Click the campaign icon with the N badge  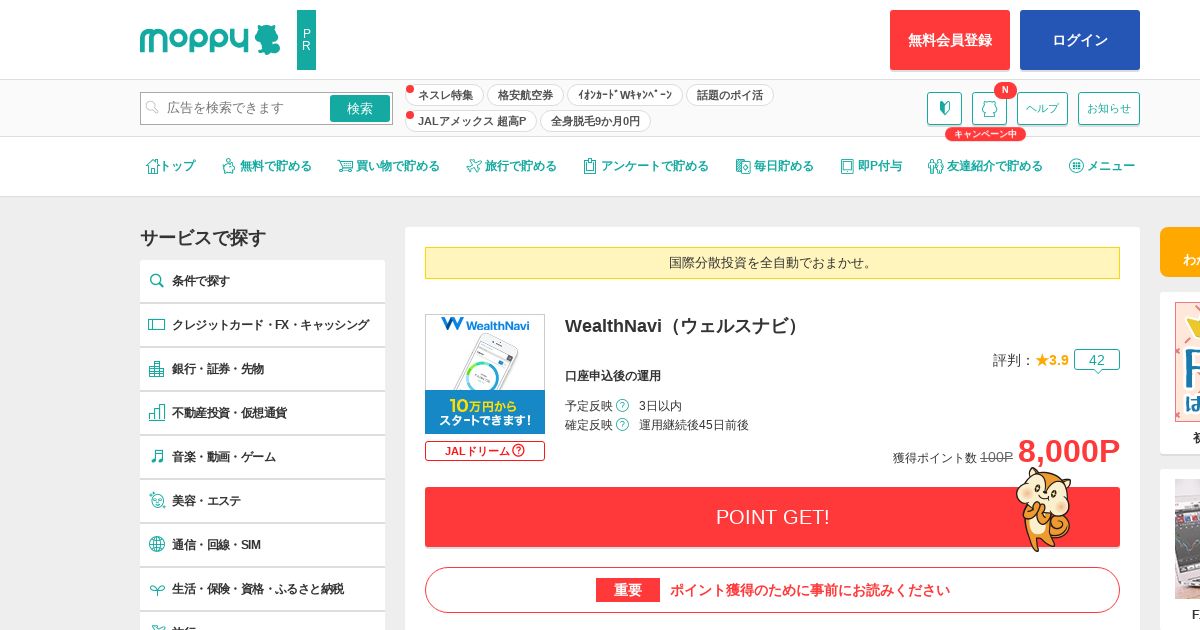click(x=989, y=108)
